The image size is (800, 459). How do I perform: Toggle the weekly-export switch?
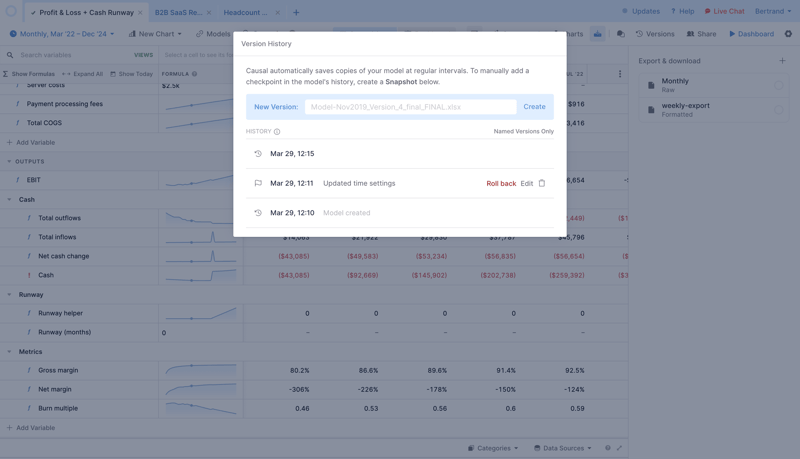[778, 110]
